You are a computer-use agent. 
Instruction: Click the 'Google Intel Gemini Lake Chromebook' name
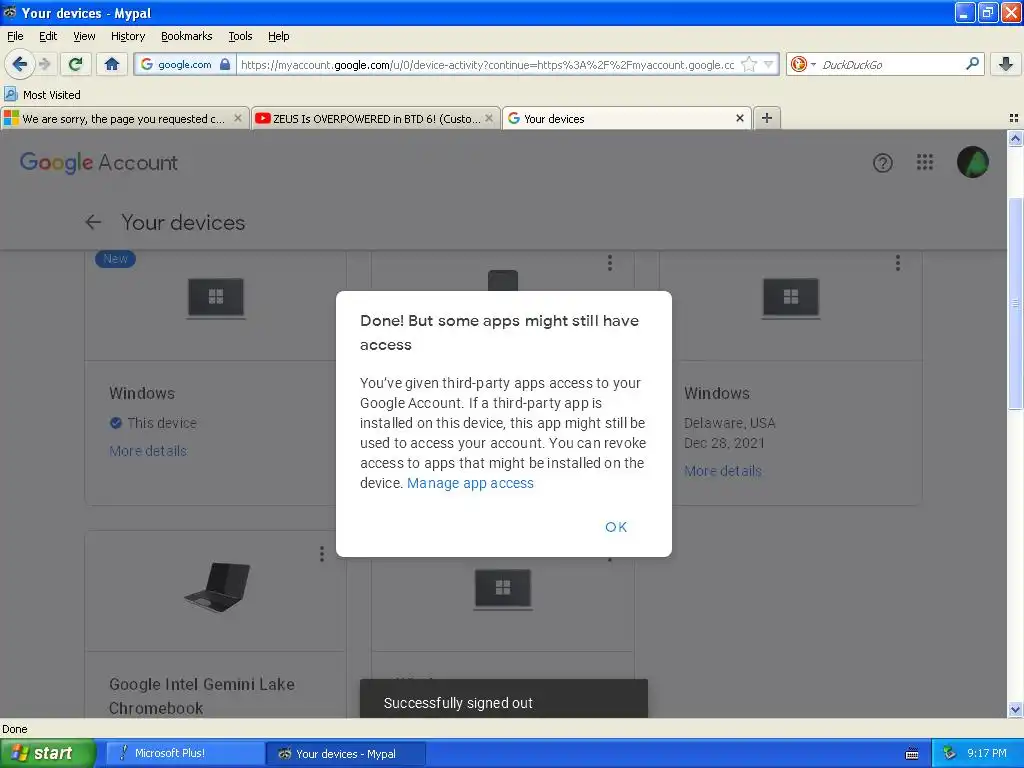[202, 696]
